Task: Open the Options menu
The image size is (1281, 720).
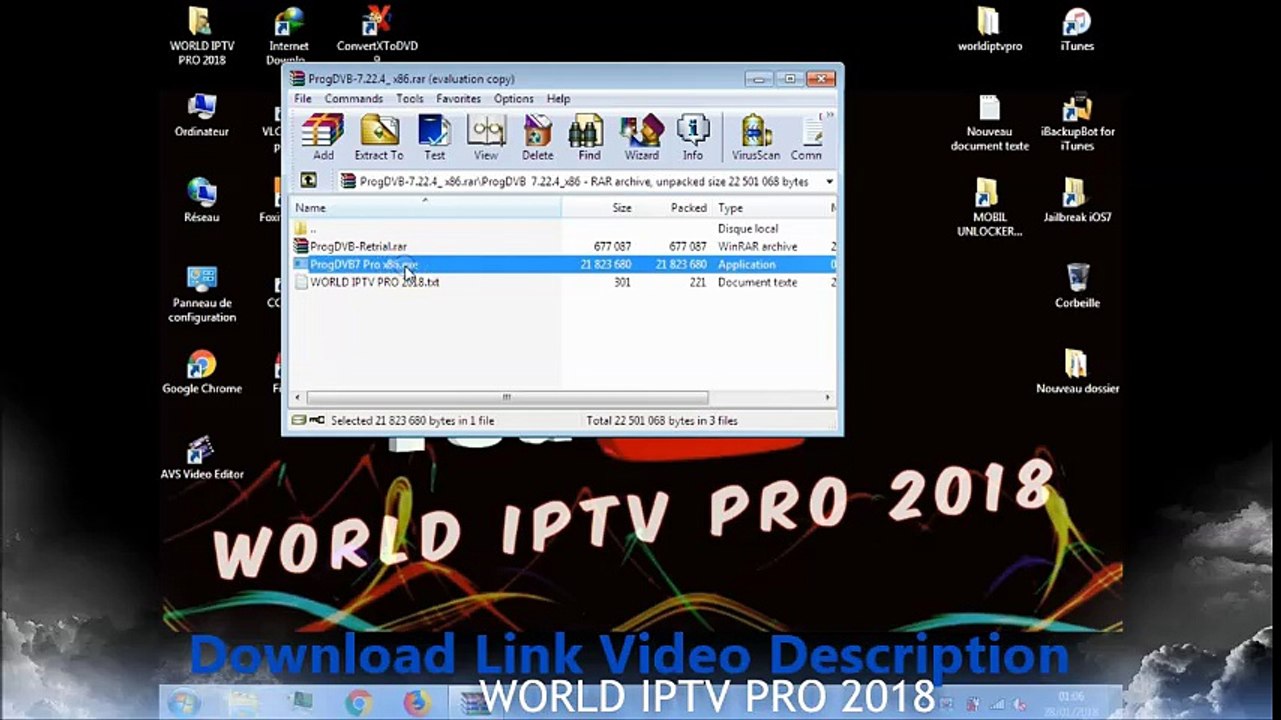Action: [x=514, y=99]
